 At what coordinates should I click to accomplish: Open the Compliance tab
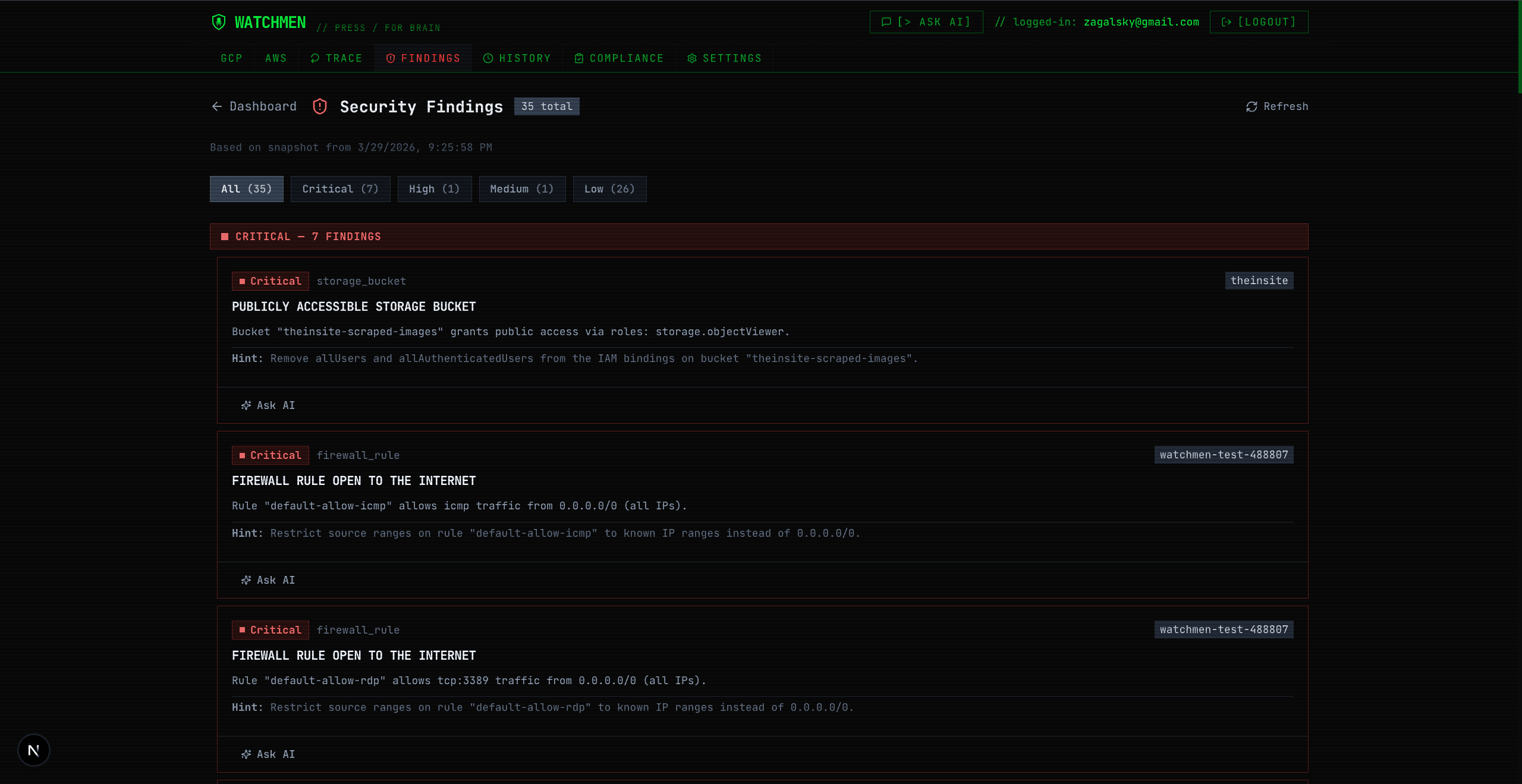(x=619, y=58)
